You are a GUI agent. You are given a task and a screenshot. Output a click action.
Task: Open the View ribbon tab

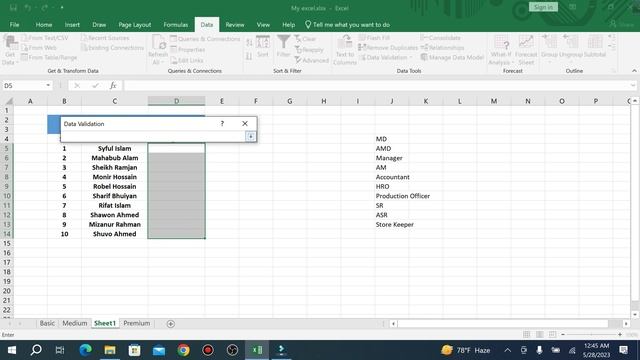(x=263, y=24)
